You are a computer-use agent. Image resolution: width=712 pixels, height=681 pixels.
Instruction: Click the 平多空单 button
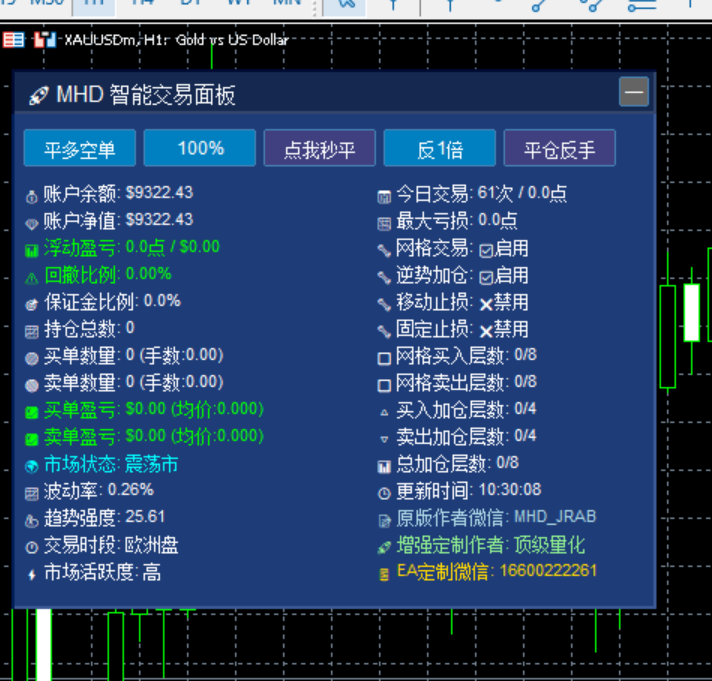[x=80, y=148]
